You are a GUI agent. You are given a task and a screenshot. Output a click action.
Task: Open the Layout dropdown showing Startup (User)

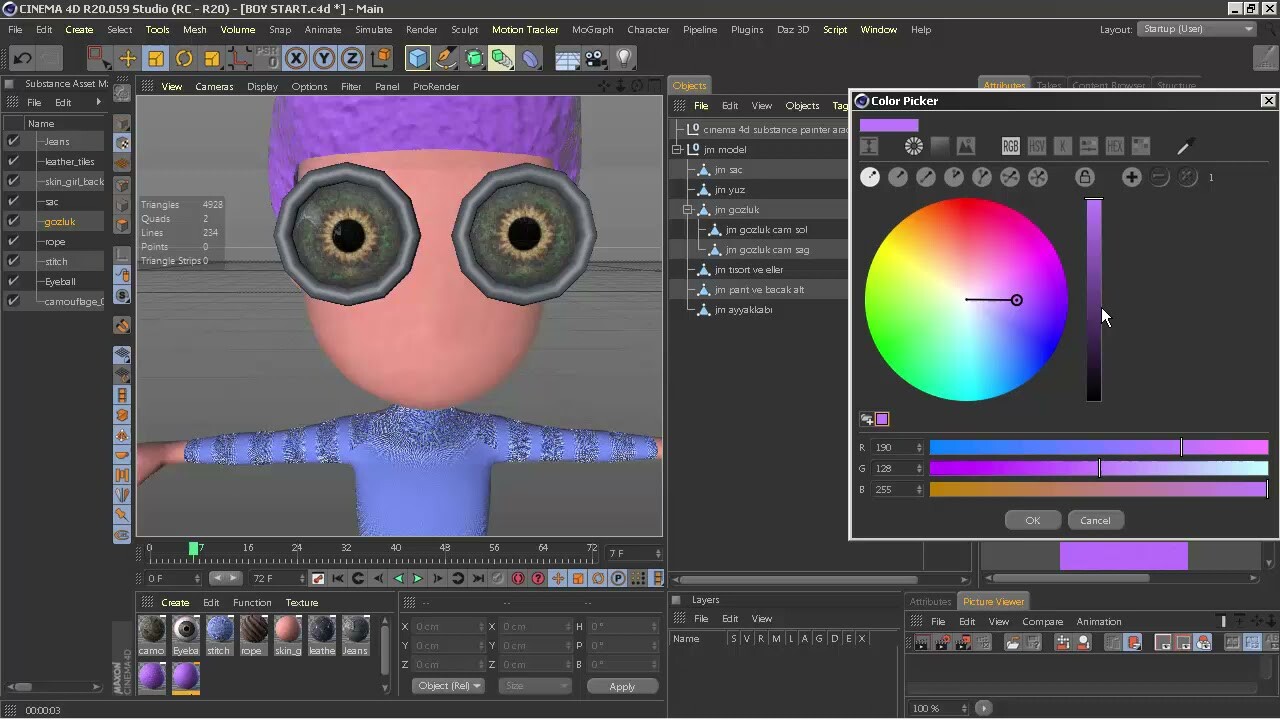pos(1196,29)
